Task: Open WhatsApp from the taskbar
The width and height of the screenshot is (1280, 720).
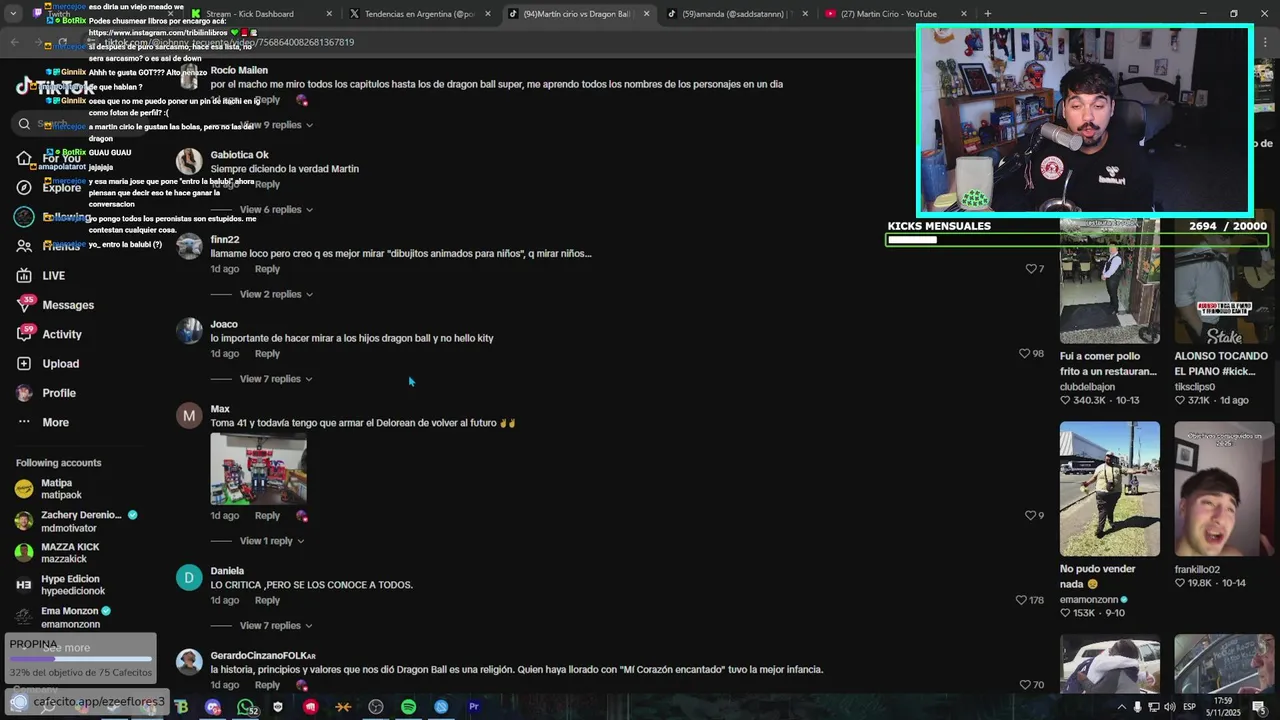Action: pyautogui.click(x=246, y=707)
